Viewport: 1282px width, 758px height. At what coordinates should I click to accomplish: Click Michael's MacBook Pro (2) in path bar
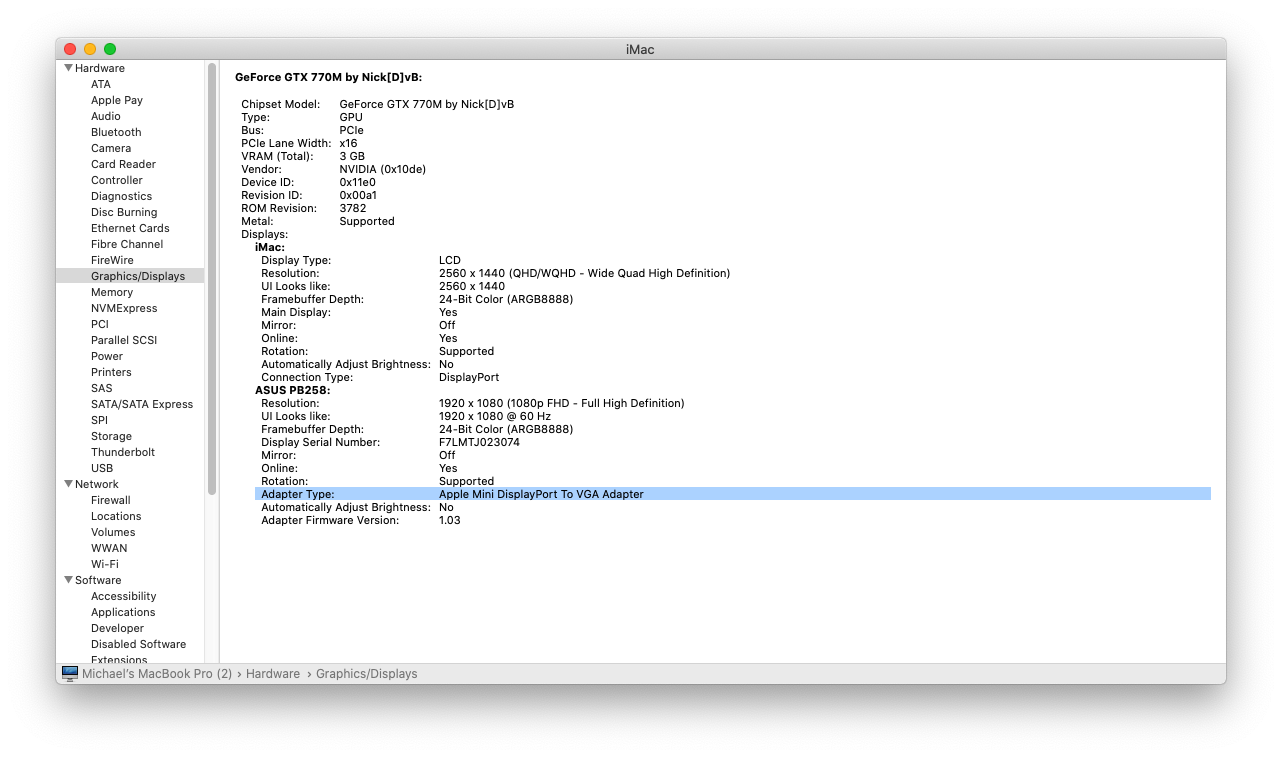(157, 674)
